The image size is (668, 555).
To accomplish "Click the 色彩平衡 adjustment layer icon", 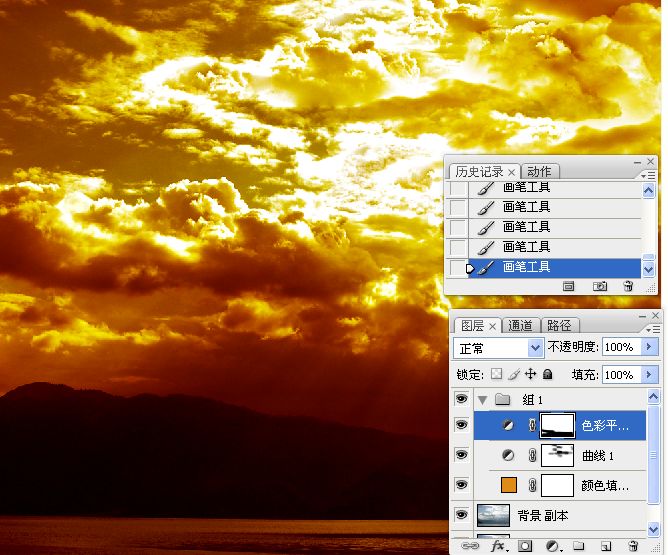I will click(508, 425).
